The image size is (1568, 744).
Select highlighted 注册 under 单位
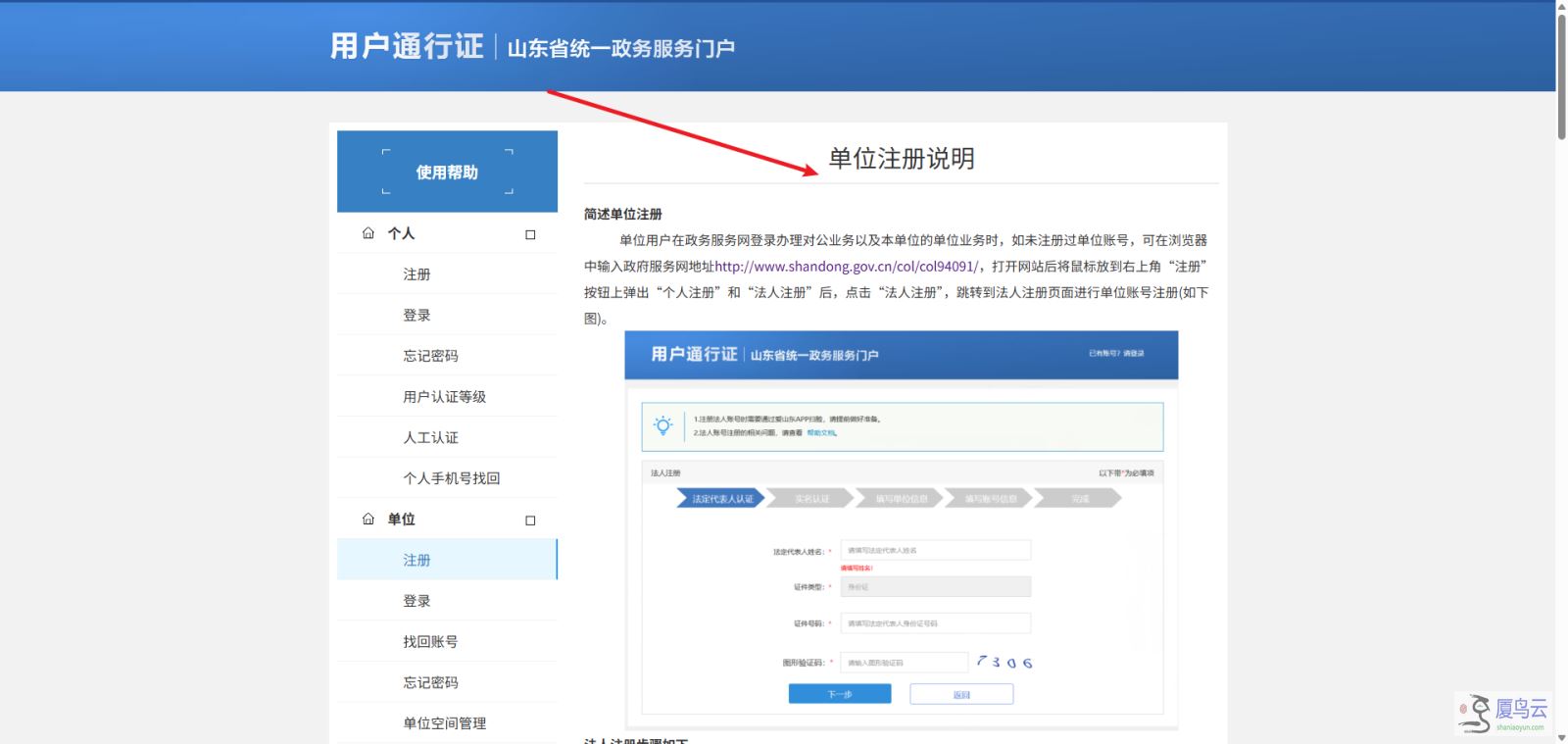(447, 560)
